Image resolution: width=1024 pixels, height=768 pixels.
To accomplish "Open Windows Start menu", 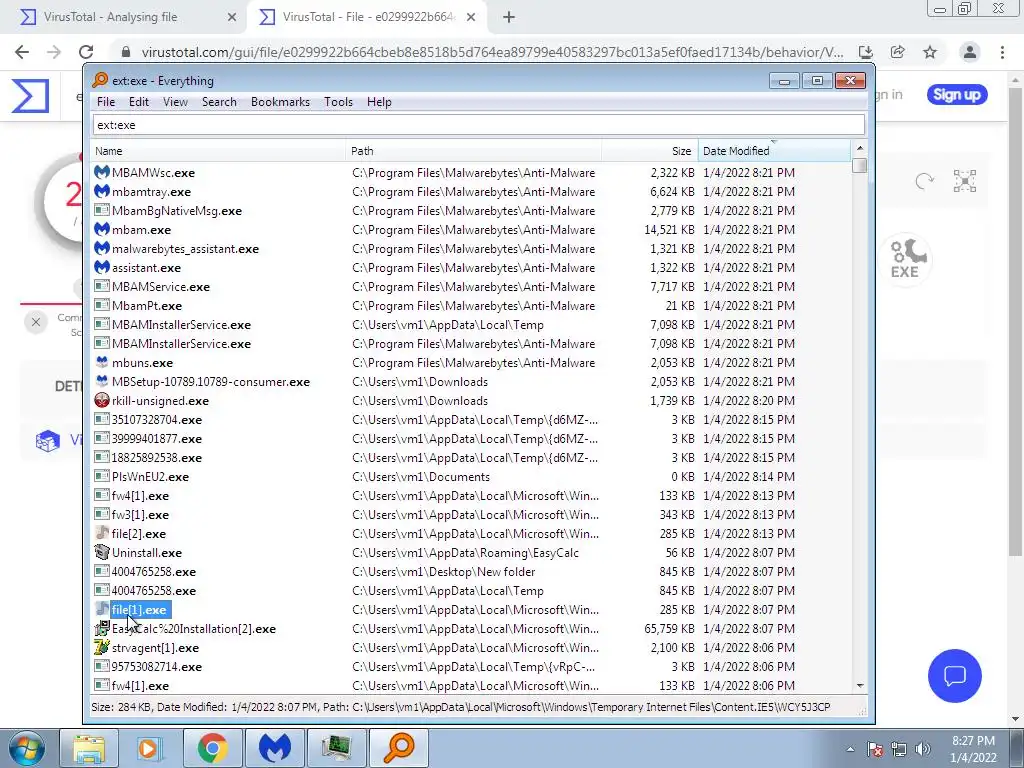I will pyautogui.click(x=25, y=748).
